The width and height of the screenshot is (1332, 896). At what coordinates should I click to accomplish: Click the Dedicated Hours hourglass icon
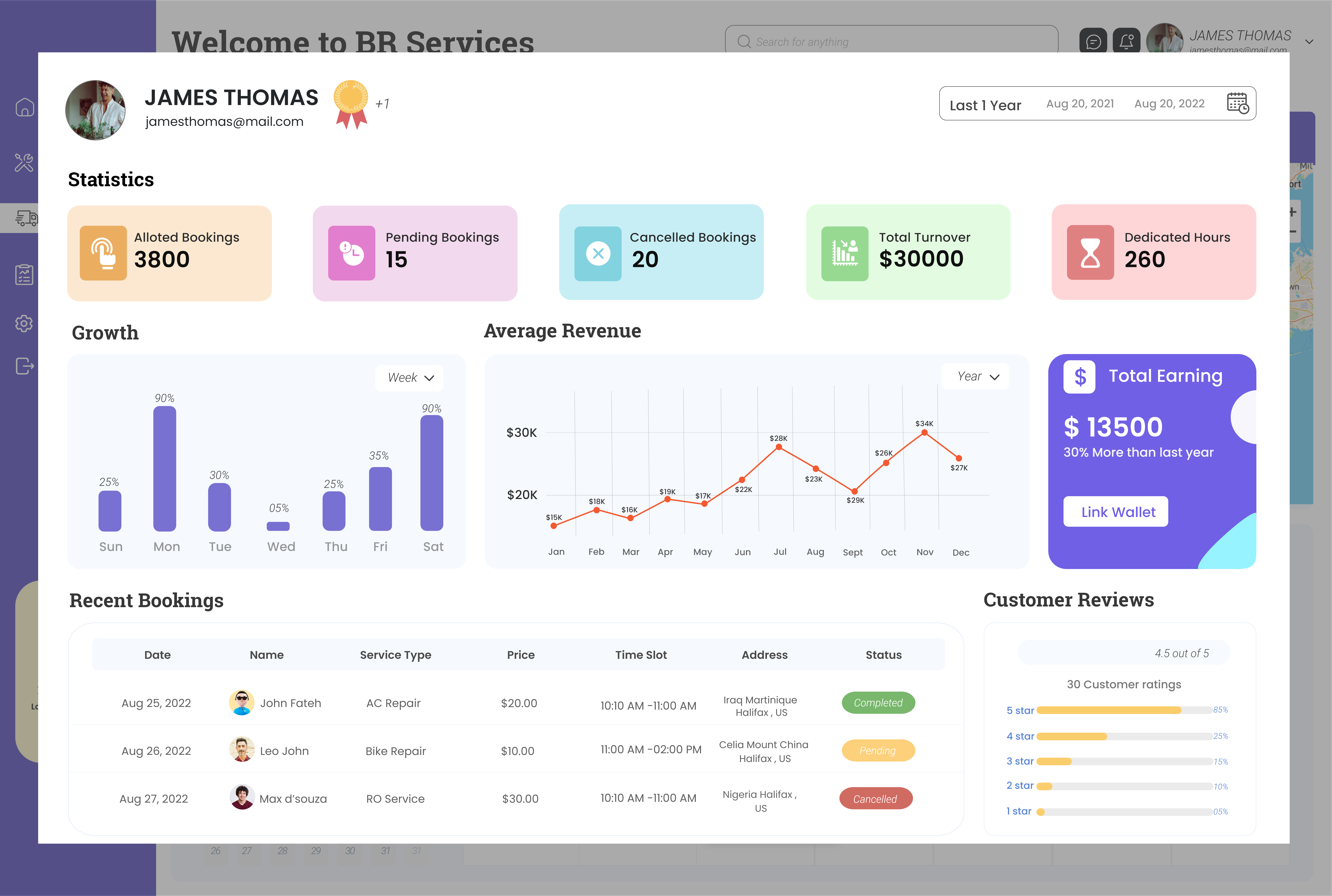(x=1090, y=253)
